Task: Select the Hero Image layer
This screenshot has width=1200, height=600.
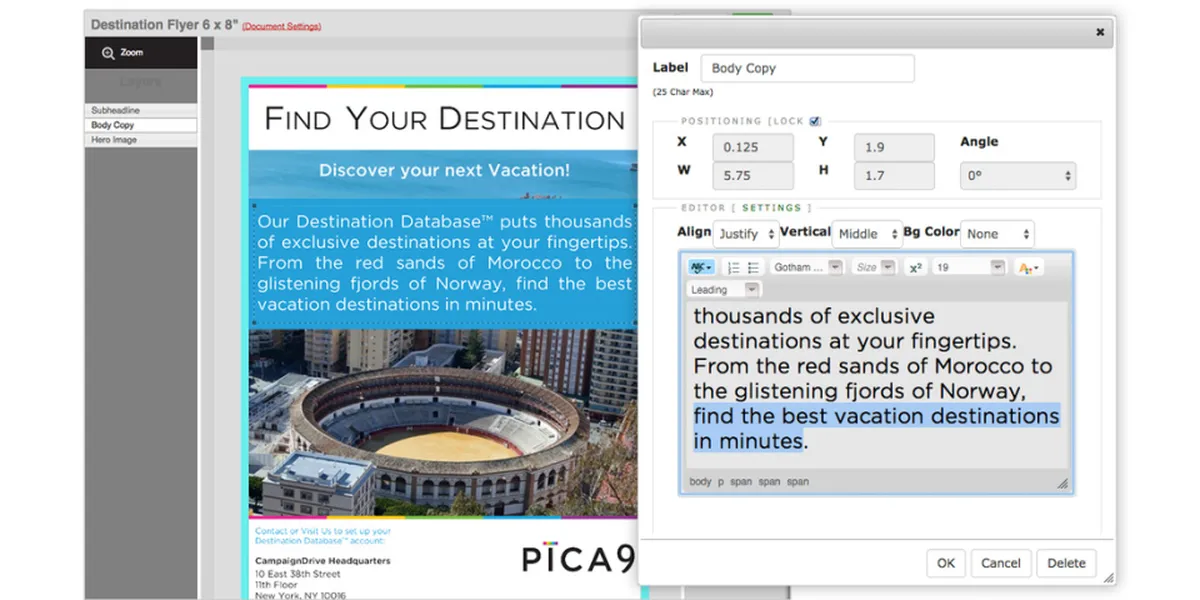Action: point(140,140)
